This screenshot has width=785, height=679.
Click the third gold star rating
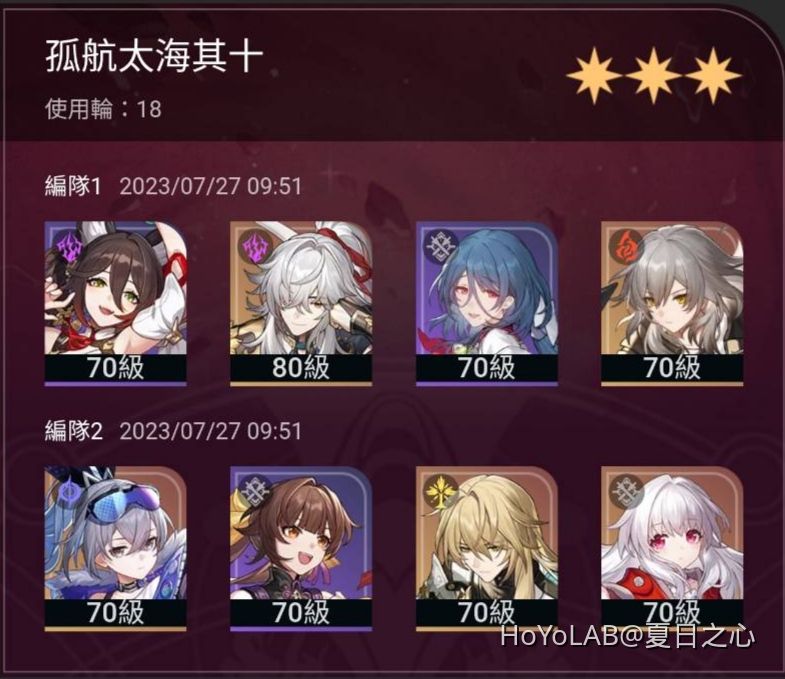click(x=712, y=76)
